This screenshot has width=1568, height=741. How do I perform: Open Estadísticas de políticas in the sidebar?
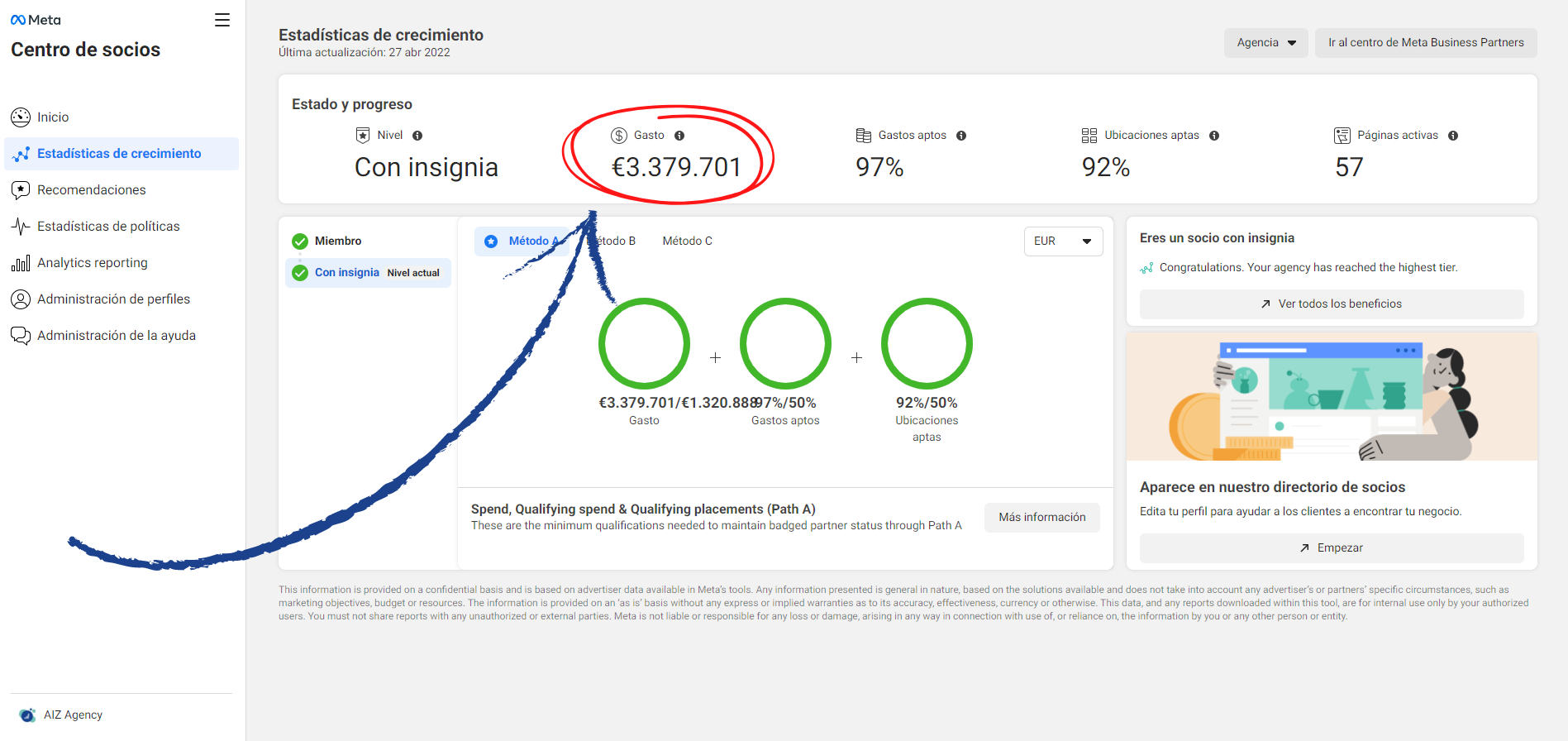122,227
